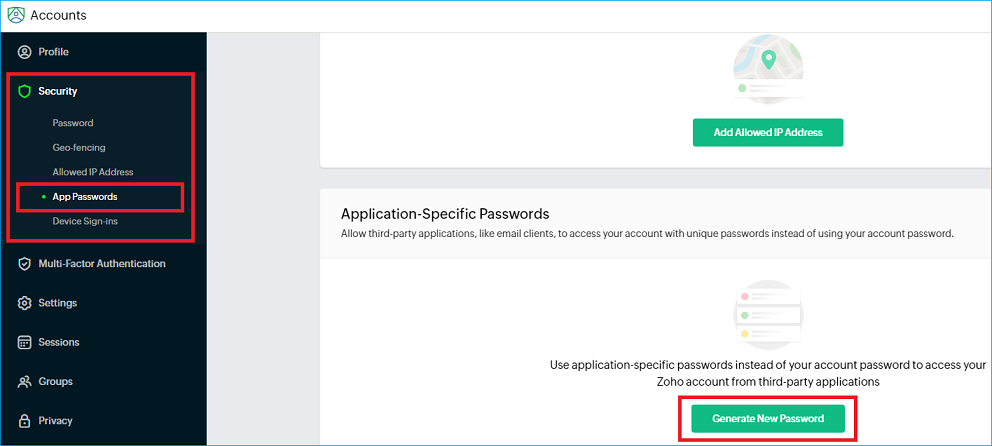Go to Device Sign-ins
The height and width of the screenshot is (446, 992).
pos(85,221)
